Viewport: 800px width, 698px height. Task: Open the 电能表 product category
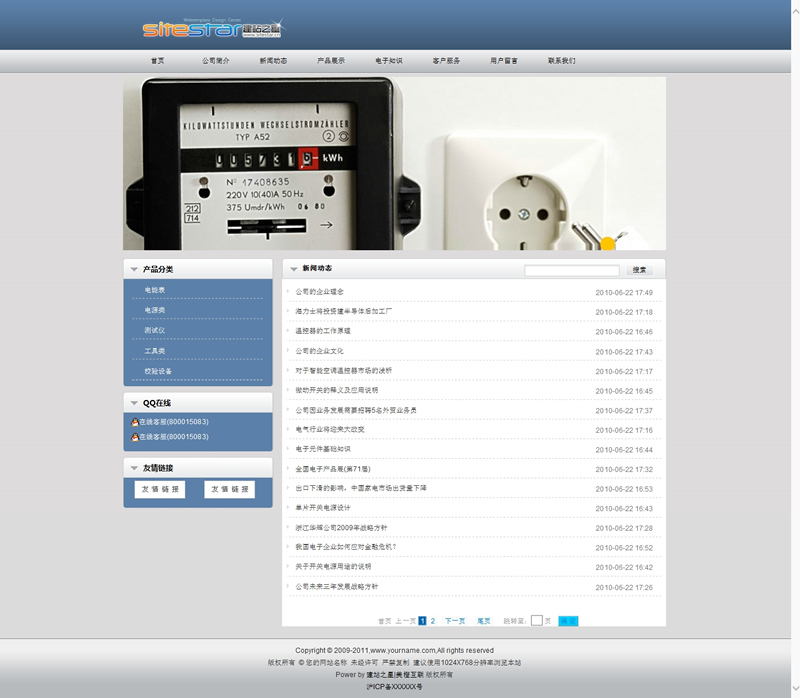click(154, 290)
